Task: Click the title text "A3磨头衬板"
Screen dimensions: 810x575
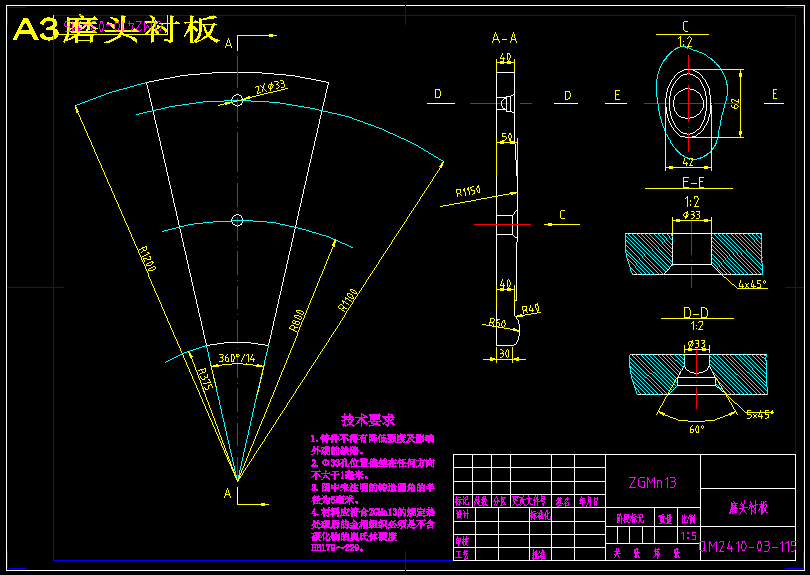Action: pos(116,29)
